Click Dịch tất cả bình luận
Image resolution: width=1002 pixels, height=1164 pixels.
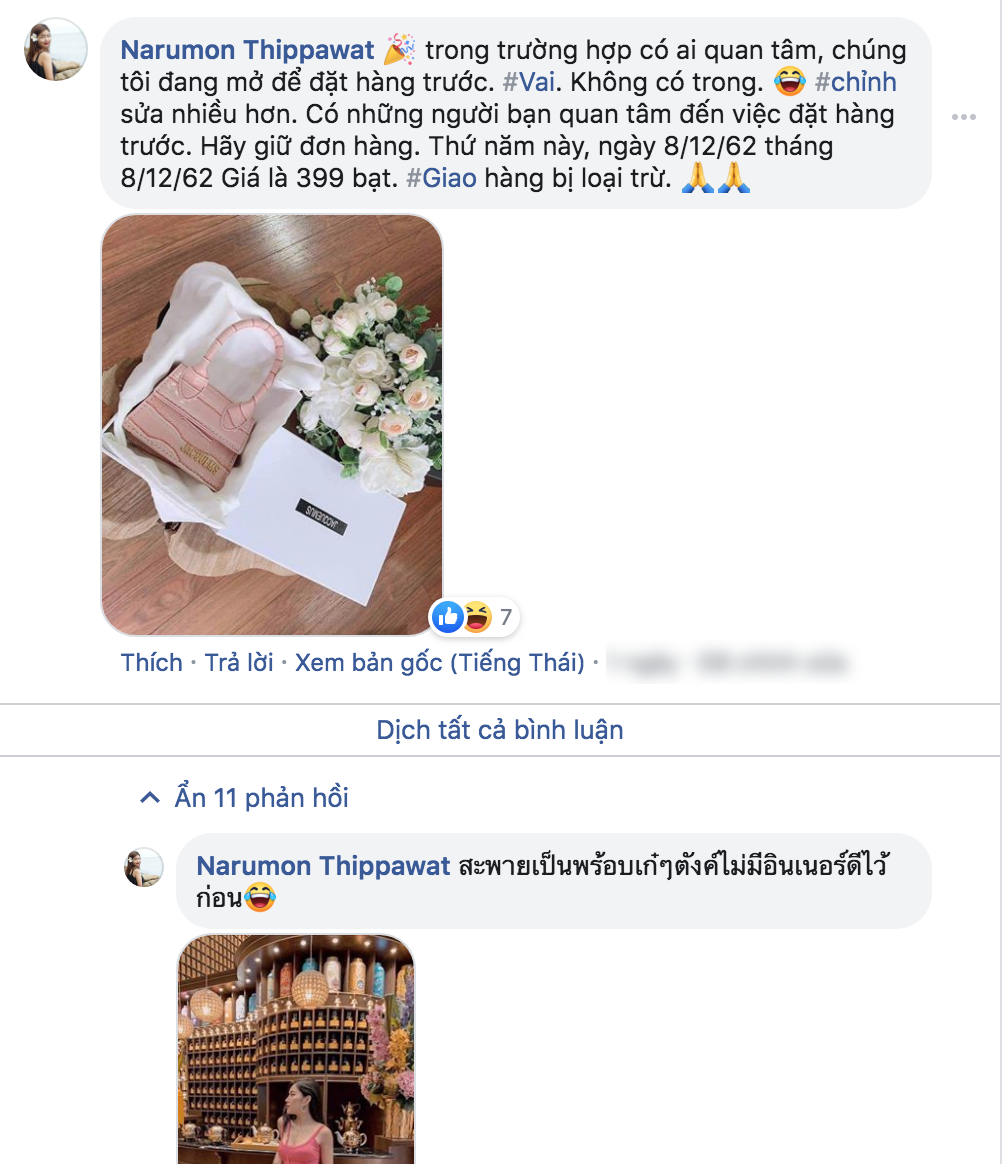(500, 730)
